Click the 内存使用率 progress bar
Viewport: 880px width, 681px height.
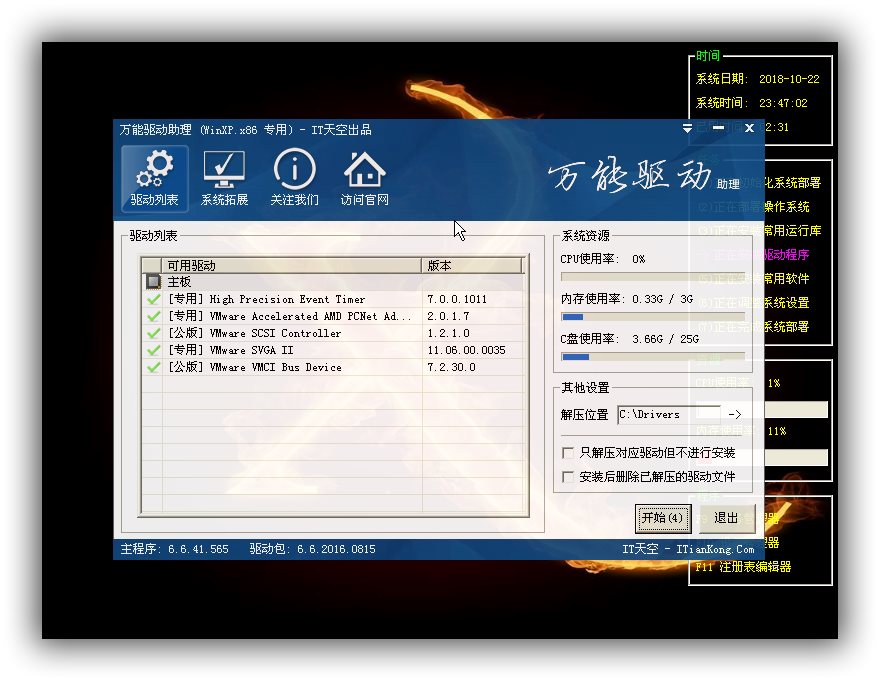(x=653, y=317)
